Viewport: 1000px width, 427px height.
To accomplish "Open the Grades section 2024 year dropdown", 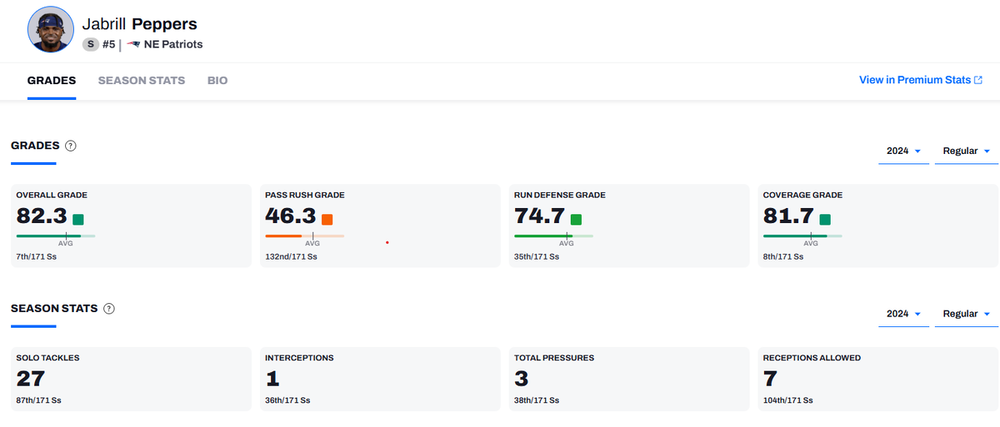I will [x=902, y=151].
